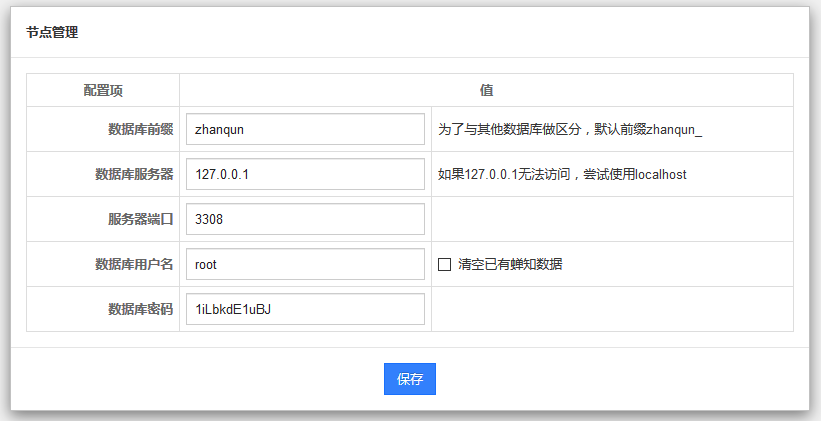Click the 数据库前缀 row label
821x421 pixels.
(x=140, y=129)
